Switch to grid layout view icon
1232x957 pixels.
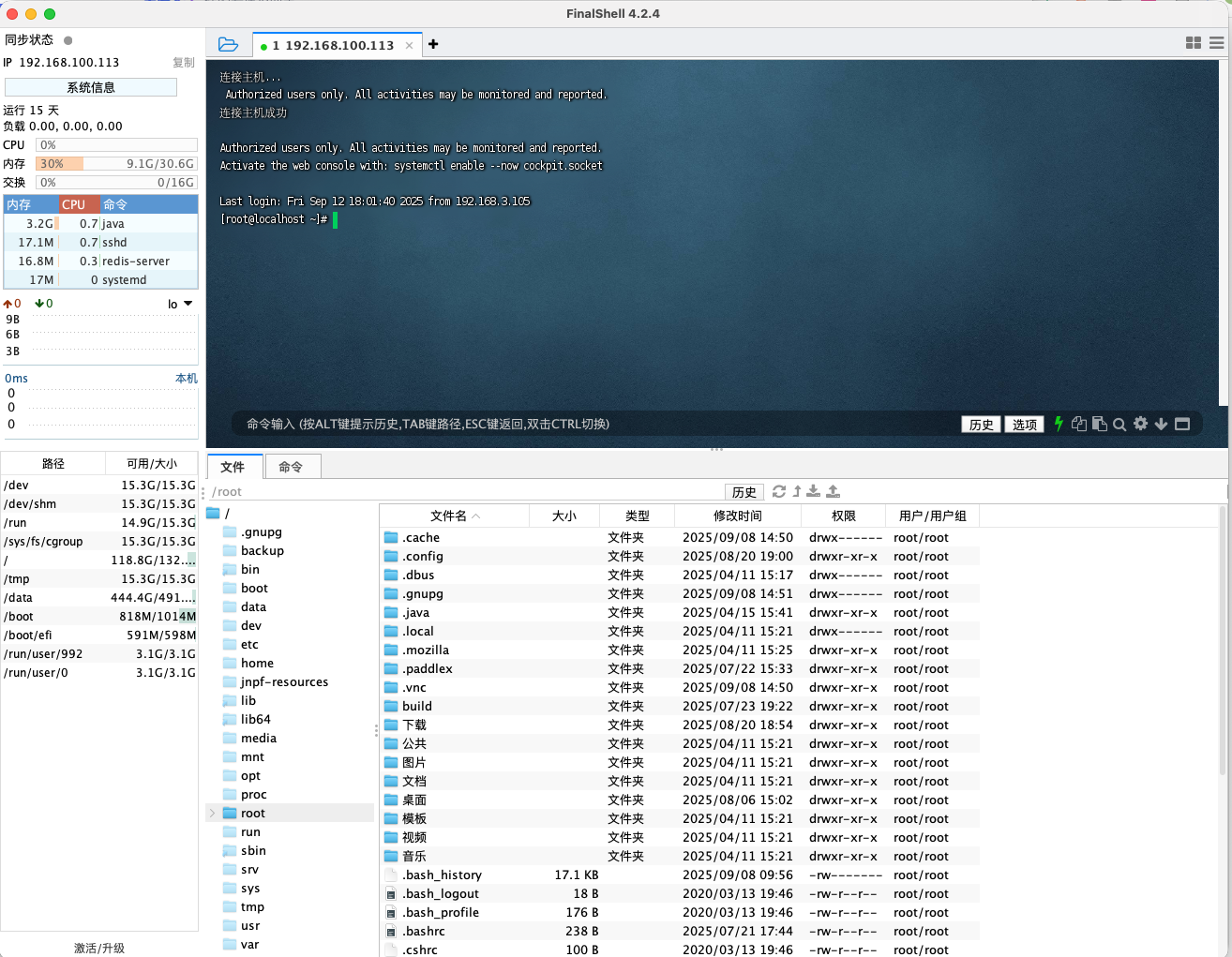click(1194, 43)
